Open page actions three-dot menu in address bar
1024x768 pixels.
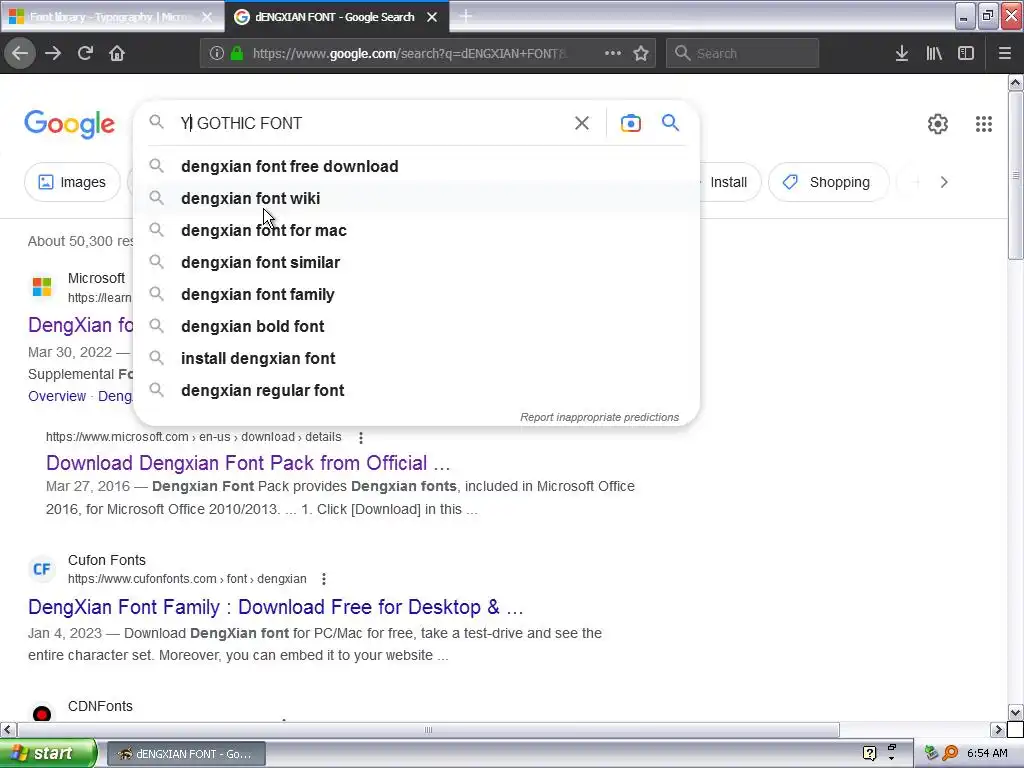[613, 53]
